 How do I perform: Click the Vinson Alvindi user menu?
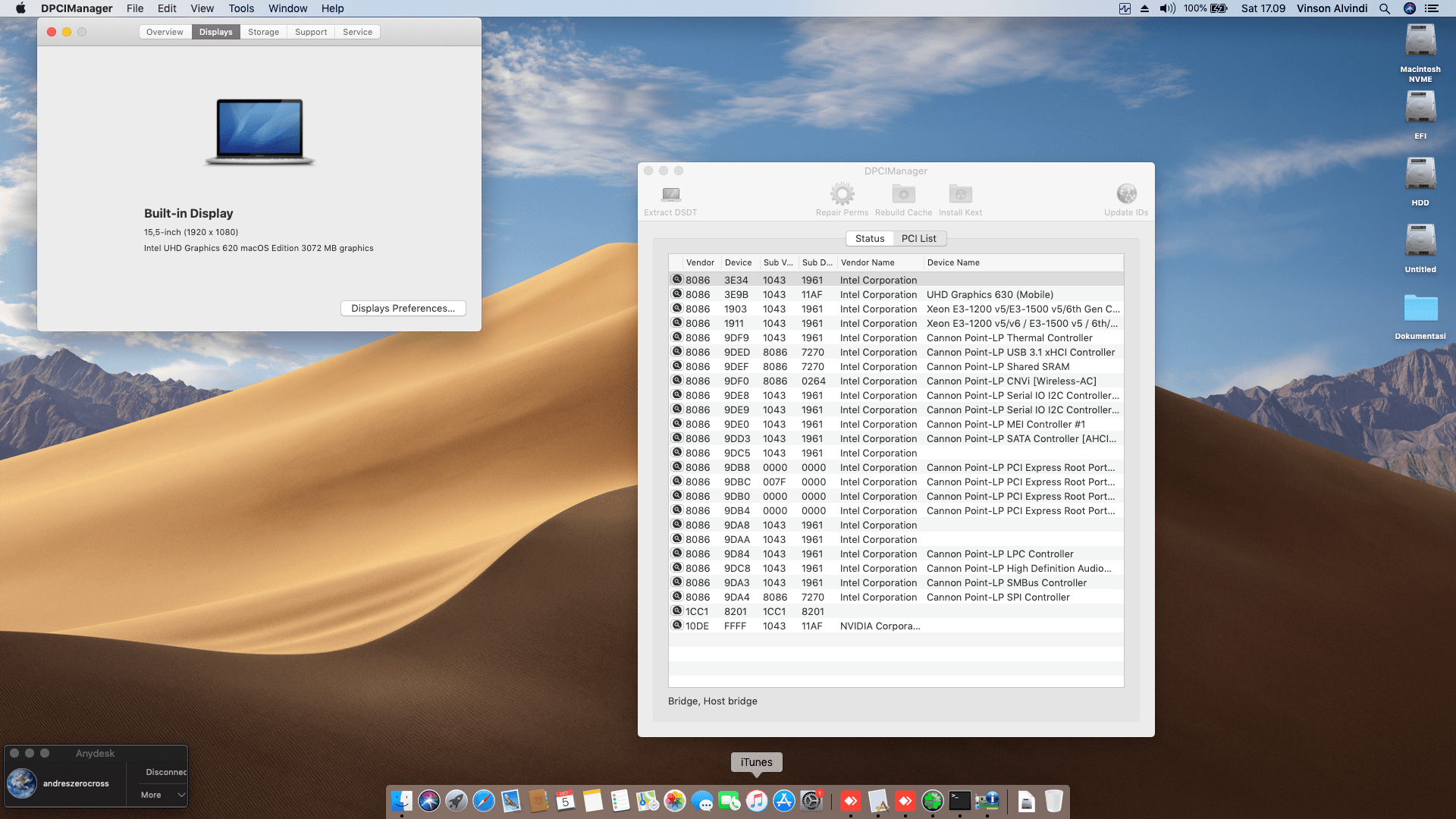coord(1332,8)
